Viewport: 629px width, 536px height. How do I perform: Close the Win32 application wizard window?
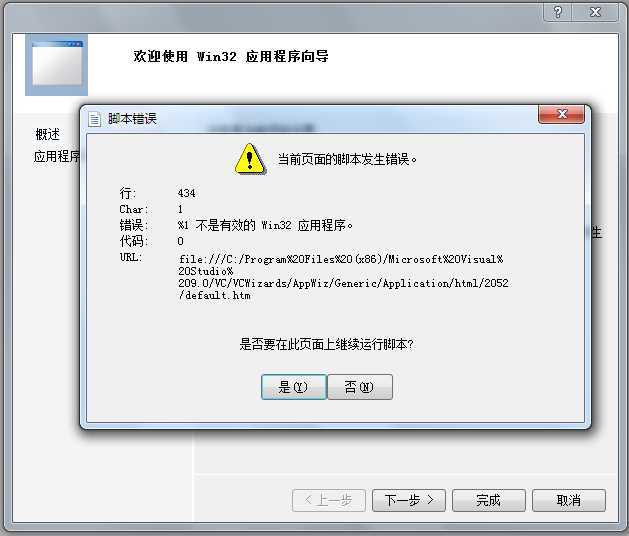click(x=595, y=12)
